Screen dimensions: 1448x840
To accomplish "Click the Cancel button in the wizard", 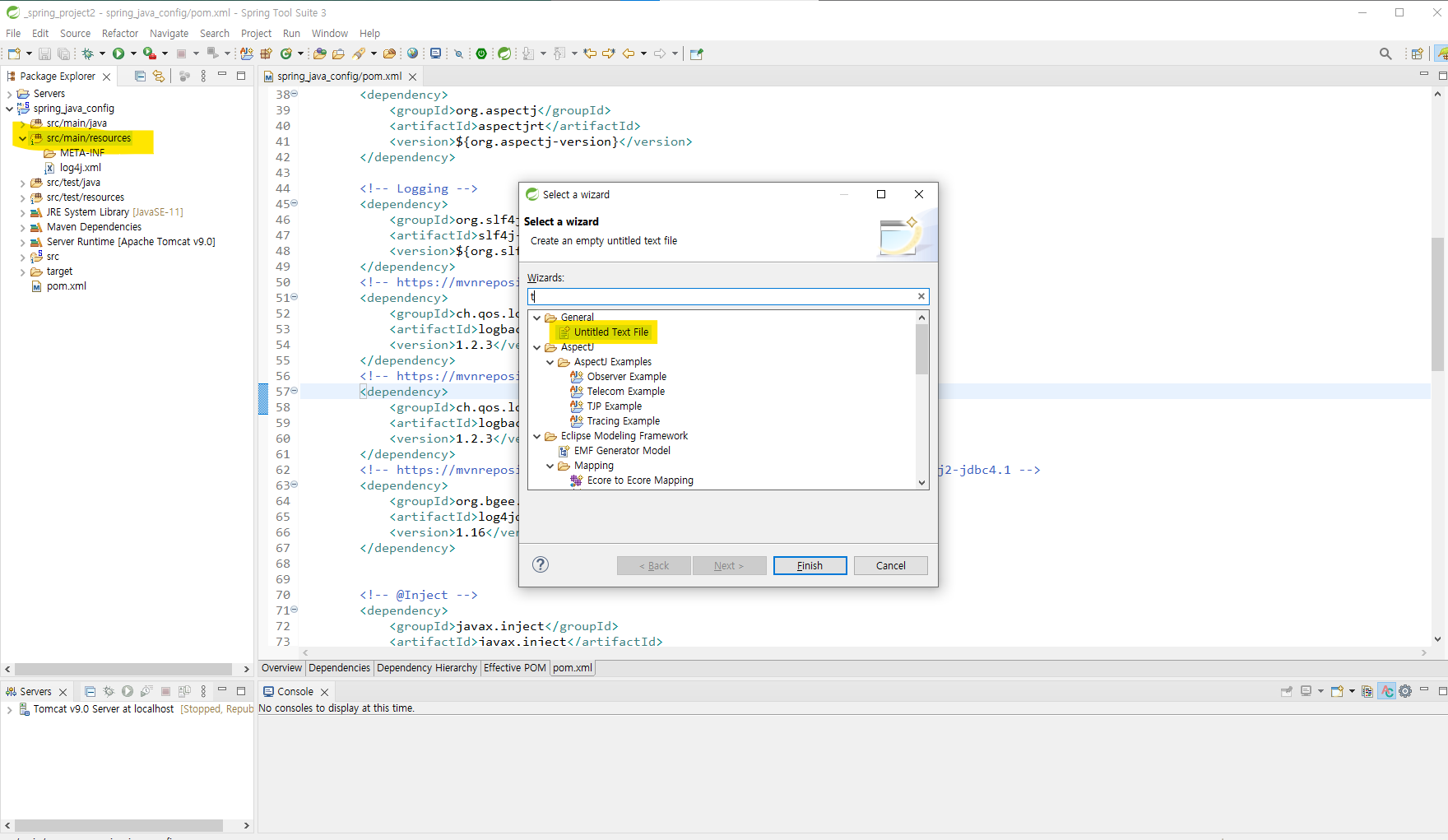I will tap(890, 565).
